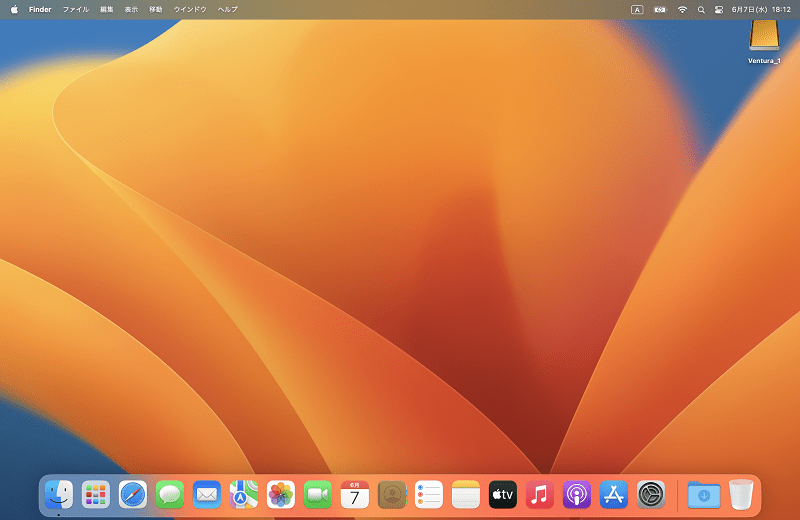Start FaceTime from the Dock
Image resolution: width=800 pixels, height=520 pixels.
[x=318, y=494]
